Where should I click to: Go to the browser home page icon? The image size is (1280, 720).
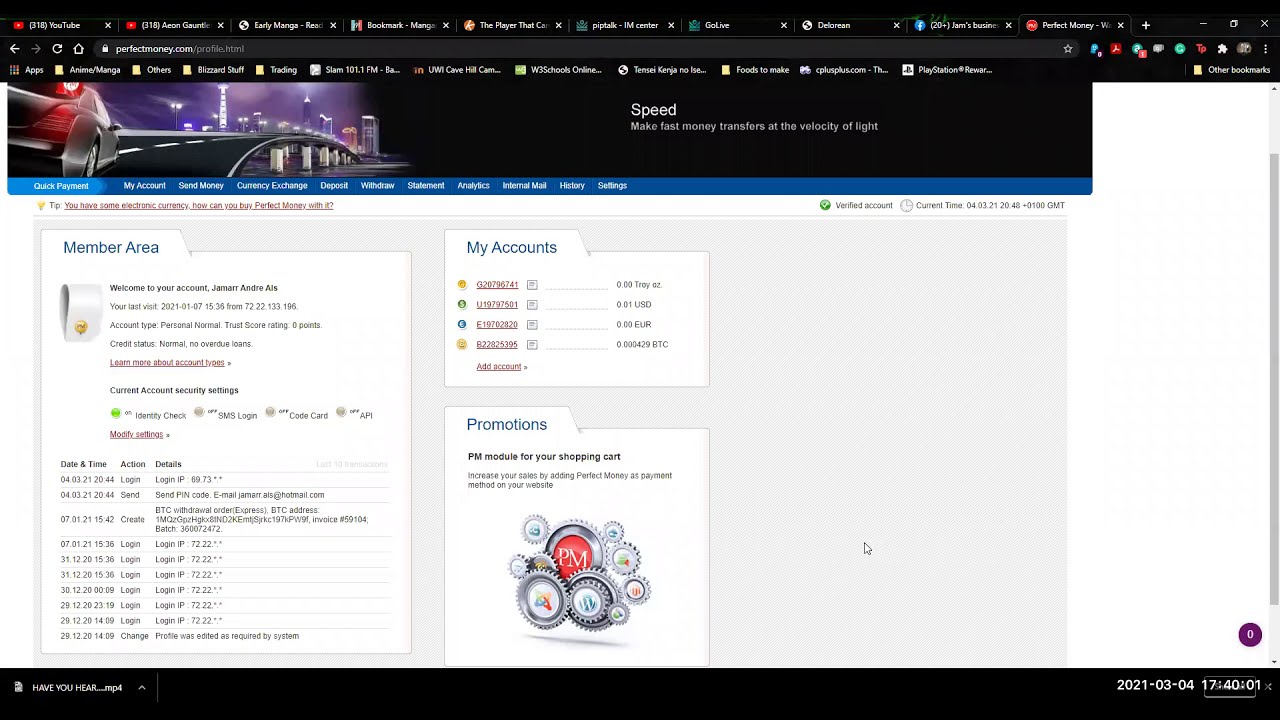(78, 48)
